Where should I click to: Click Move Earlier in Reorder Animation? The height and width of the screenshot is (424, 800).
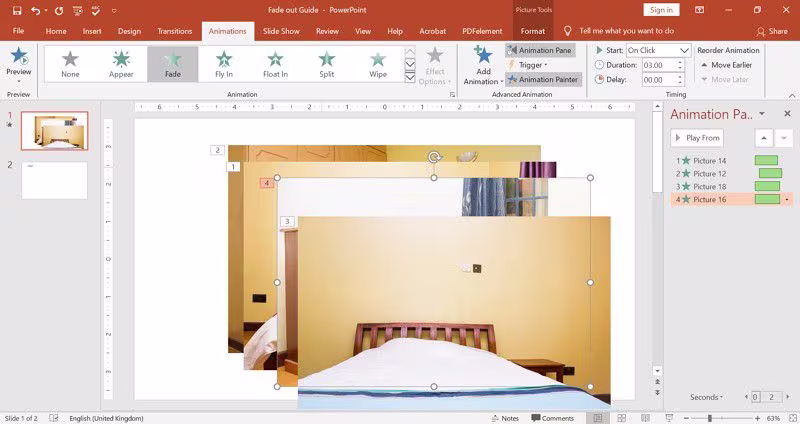(727, 65)
